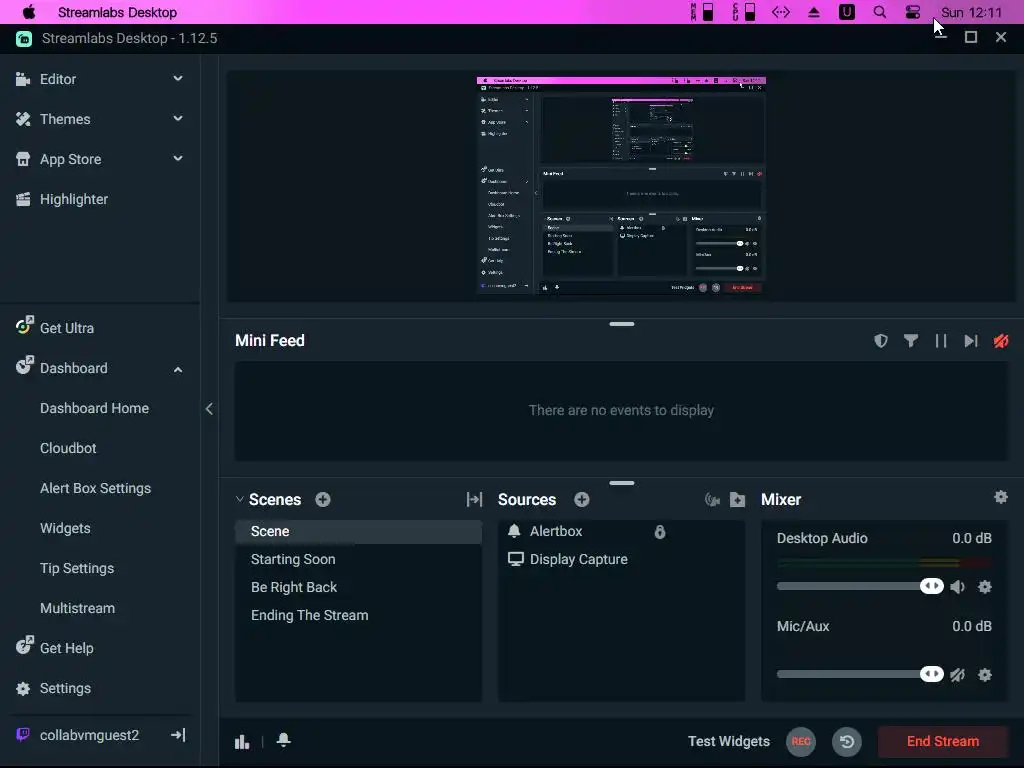Image resolution: width=1024 pixels, height=768 pixels.
Task: Add a new scene with plus icon
Action: (x=323, y=500)
